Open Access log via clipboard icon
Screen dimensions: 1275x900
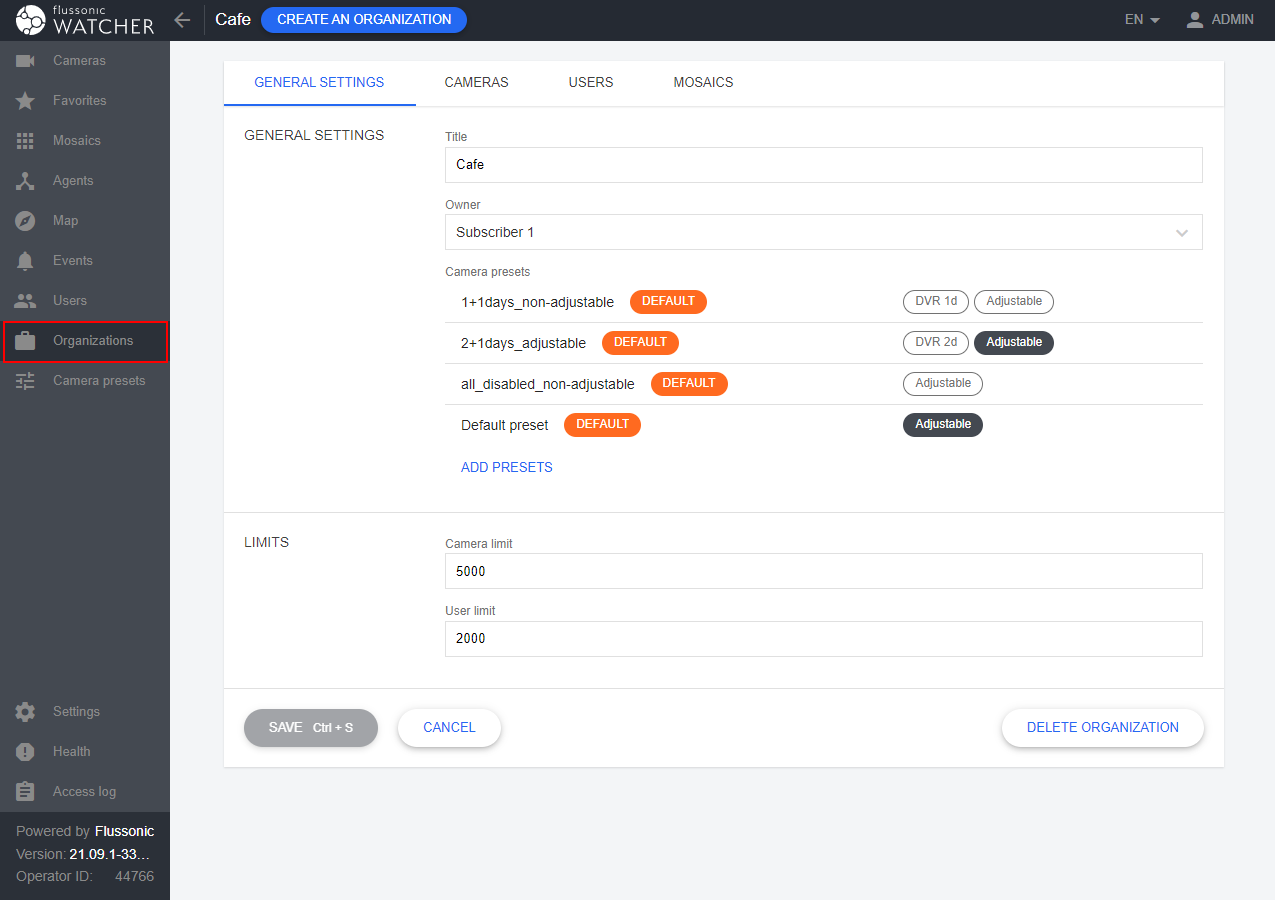(x=26, y=792)
